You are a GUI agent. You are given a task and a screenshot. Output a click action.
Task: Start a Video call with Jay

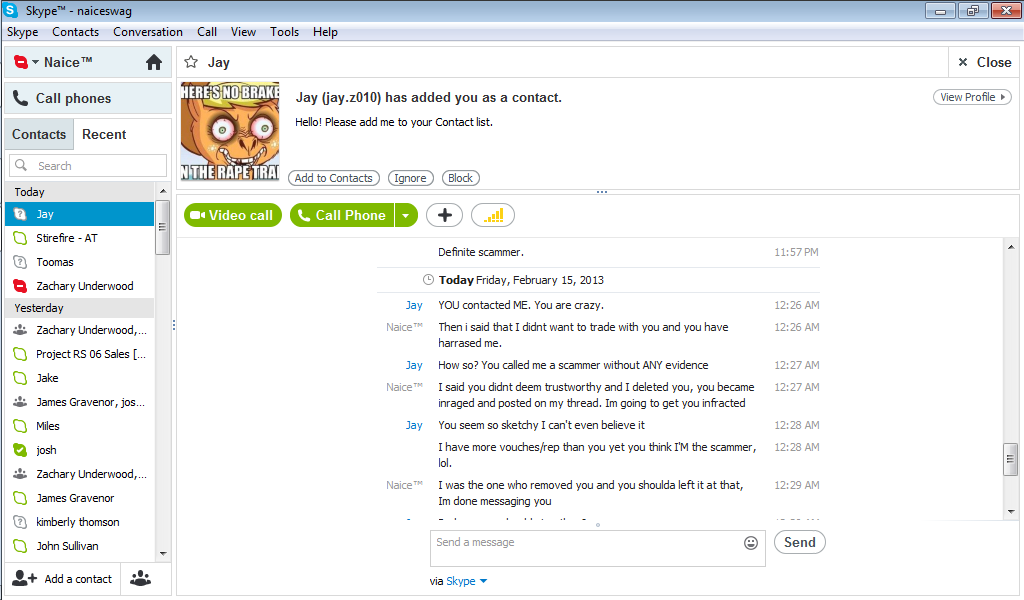pyautogui.click(x=232, y=215)
